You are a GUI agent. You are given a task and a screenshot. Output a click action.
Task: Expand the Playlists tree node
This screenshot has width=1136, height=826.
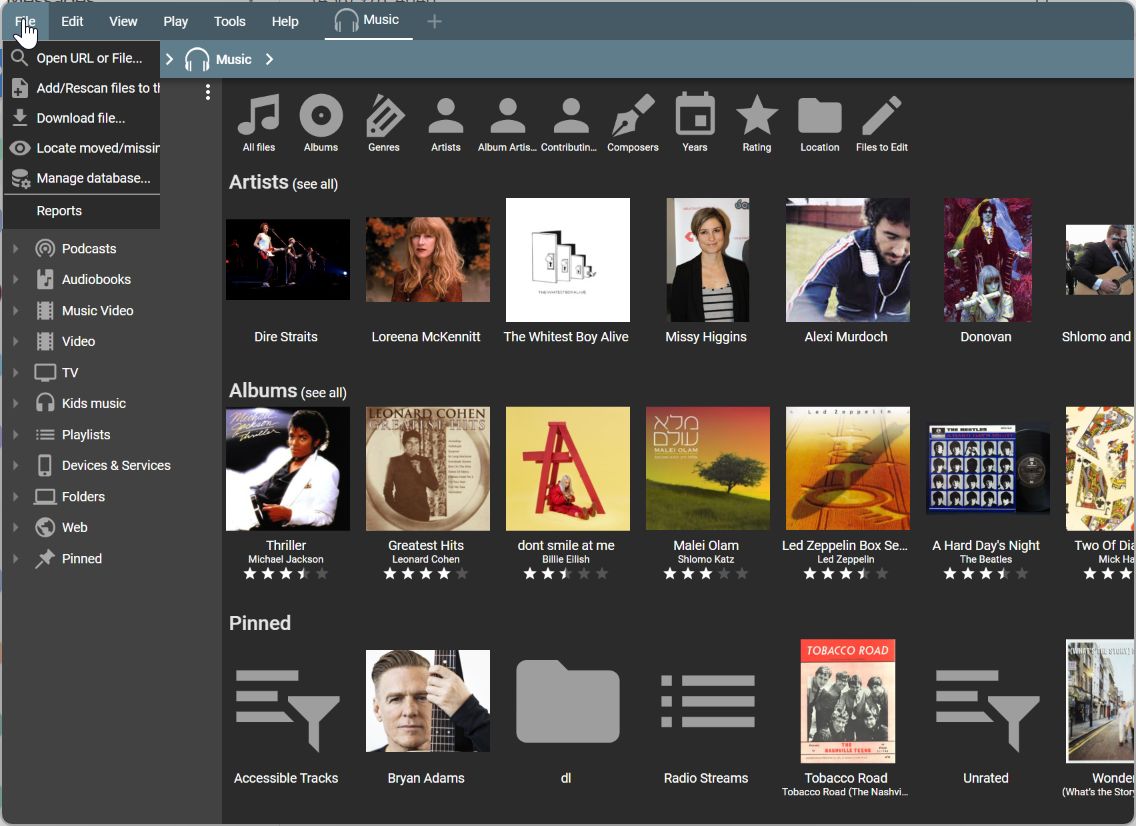(15, 435)
